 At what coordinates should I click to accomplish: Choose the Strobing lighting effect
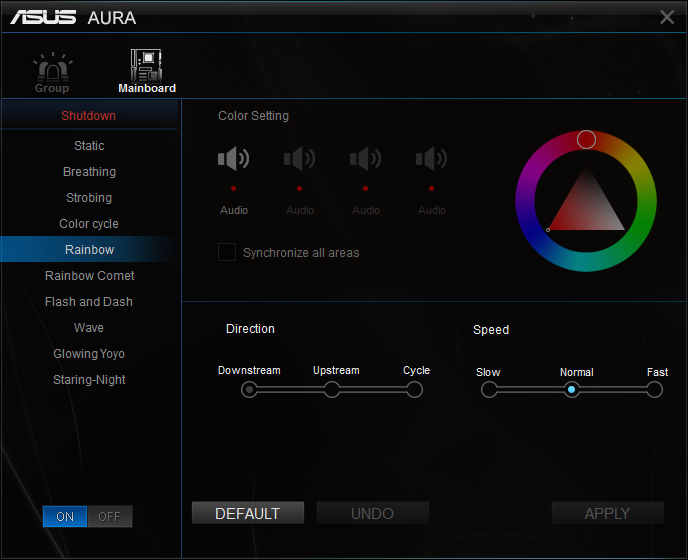(x=89, y=197)
